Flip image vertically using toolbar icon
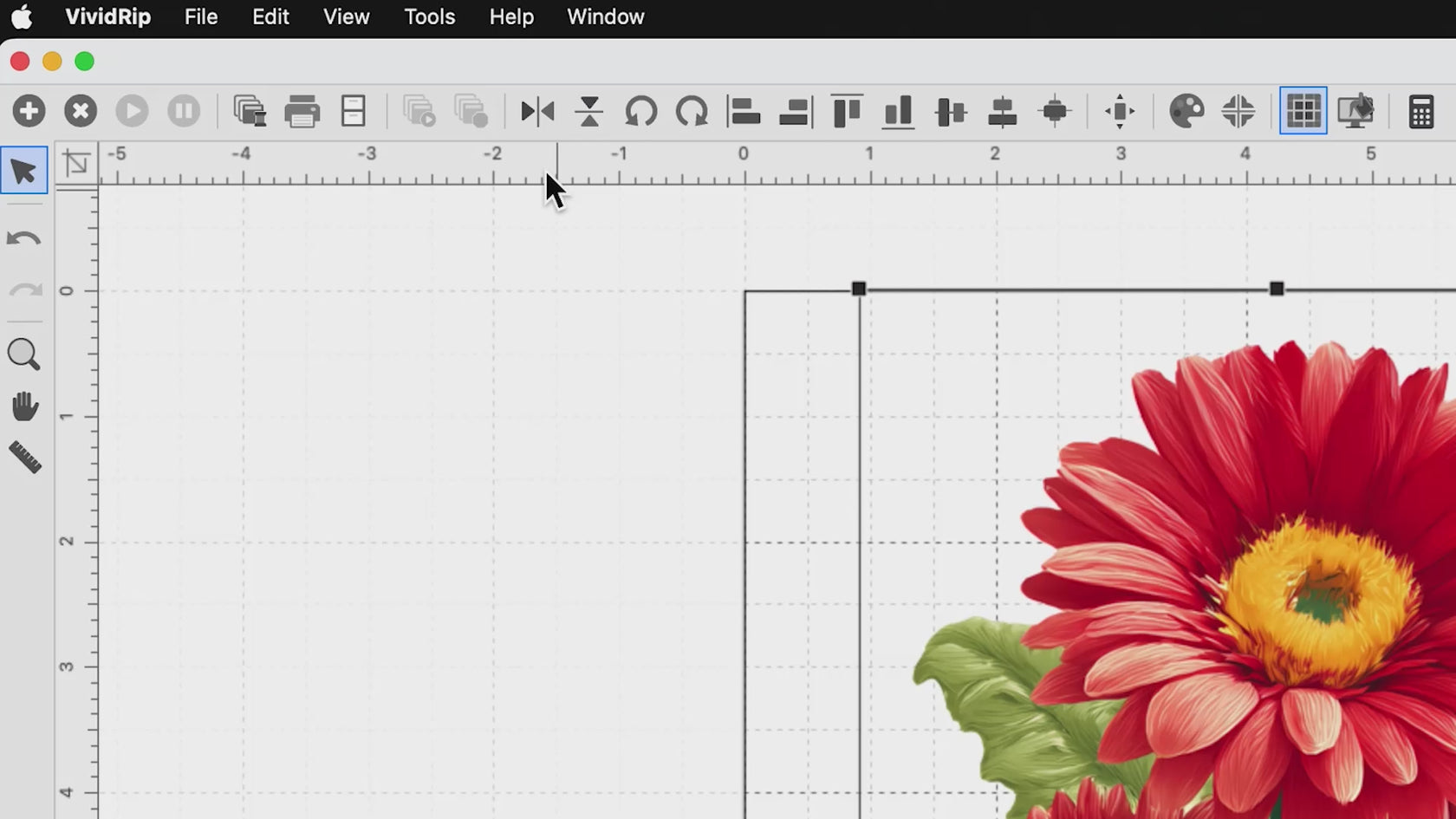This screenshot has width=1456, height=819. tap(589, 111)
